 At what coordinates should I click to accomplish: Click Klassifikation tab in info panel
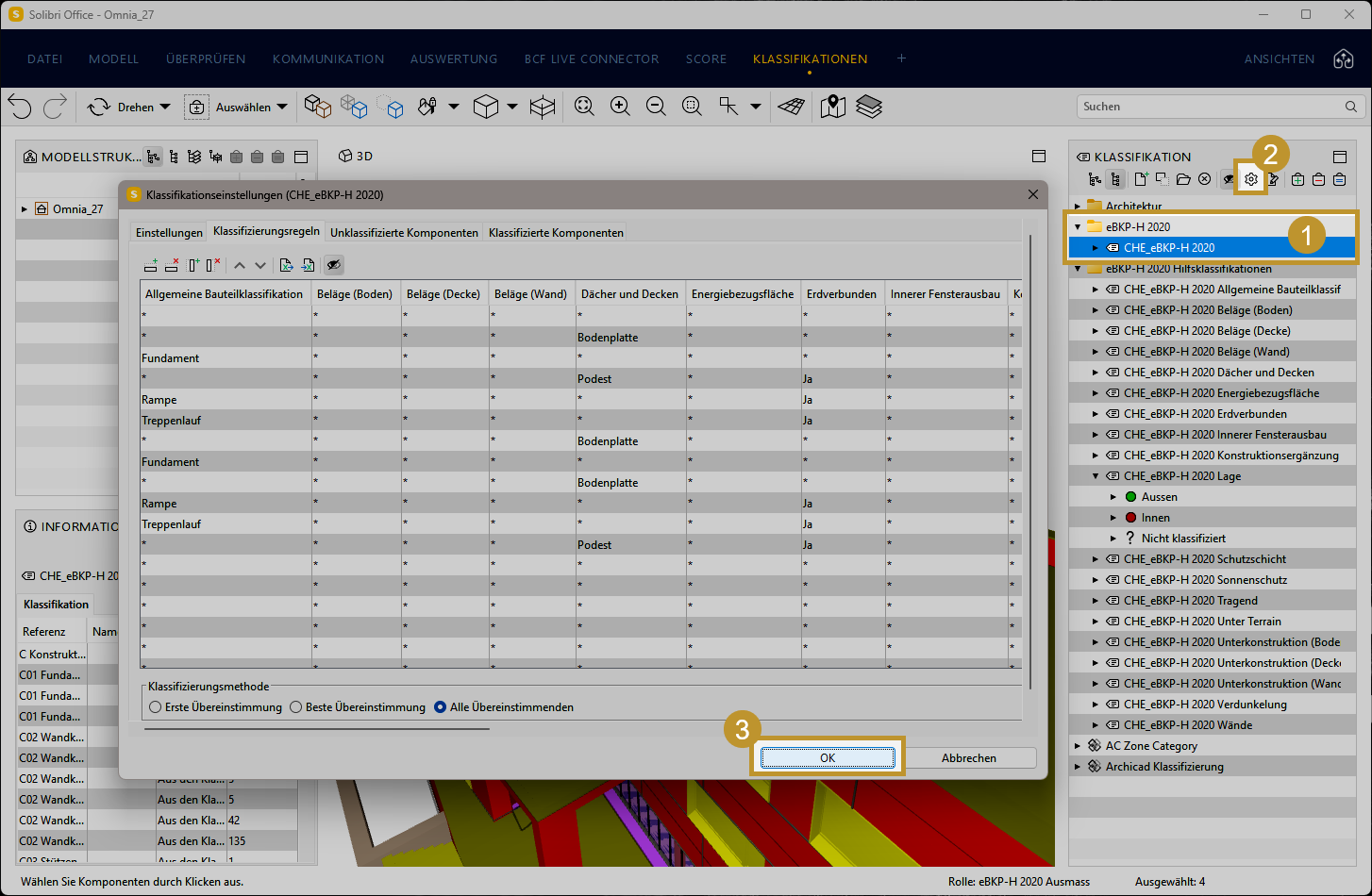point(57,605)
